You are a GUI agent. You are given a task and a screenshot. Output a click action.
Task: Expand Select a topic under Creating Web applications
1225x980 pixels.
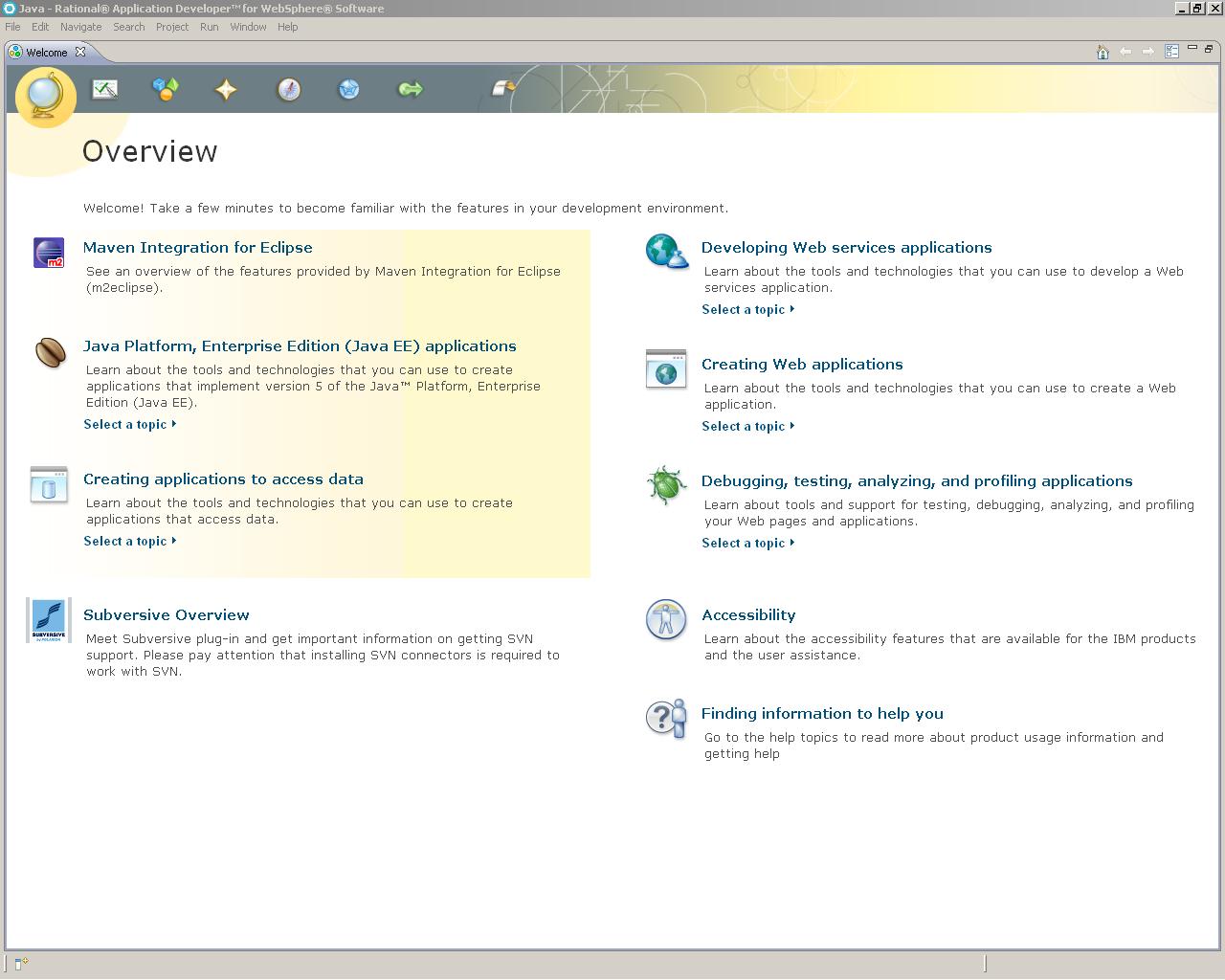[x=748, y=426]
